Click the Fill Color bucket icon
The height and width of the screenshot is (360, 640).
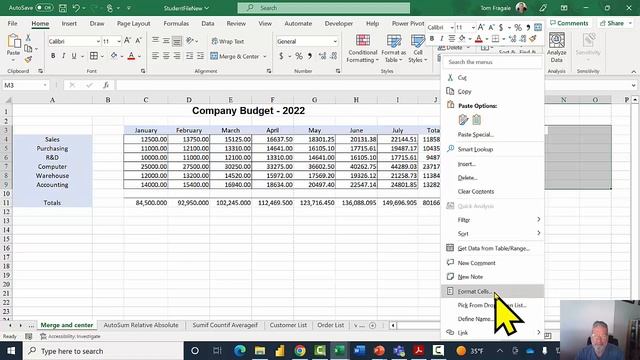coord(114,56)
